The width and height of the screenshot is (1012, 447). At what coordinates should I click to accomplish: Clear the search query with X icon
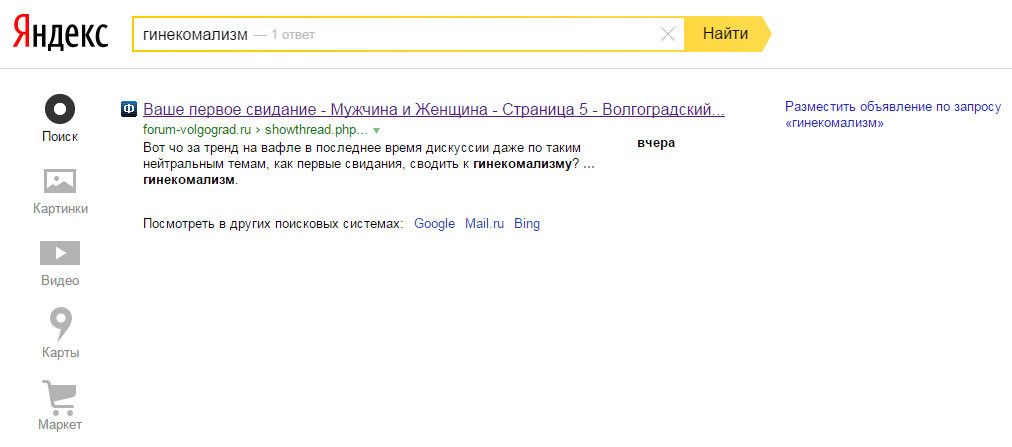[x=669, y=35]
